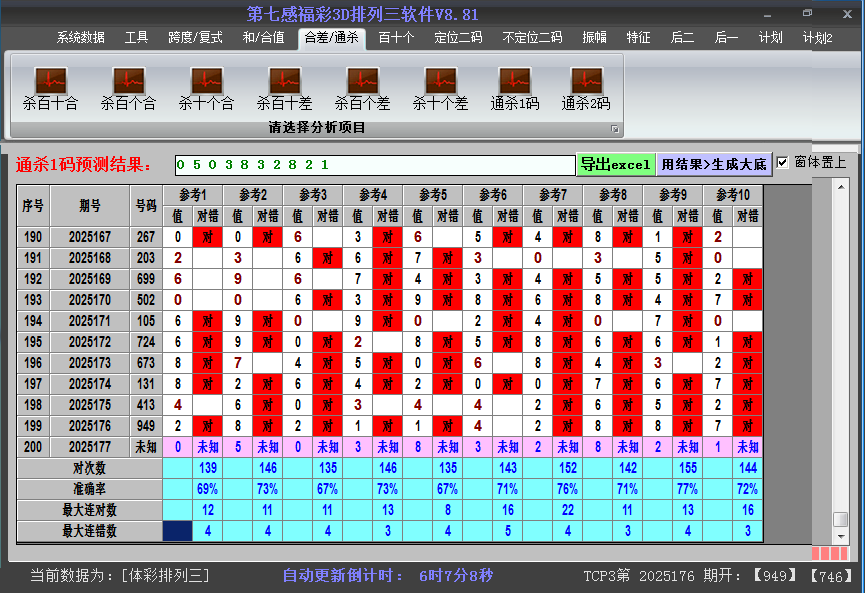Click the 参考1 column header
Image resolution: width=865 pixels, height=593 pixels.
pos(193,195)
